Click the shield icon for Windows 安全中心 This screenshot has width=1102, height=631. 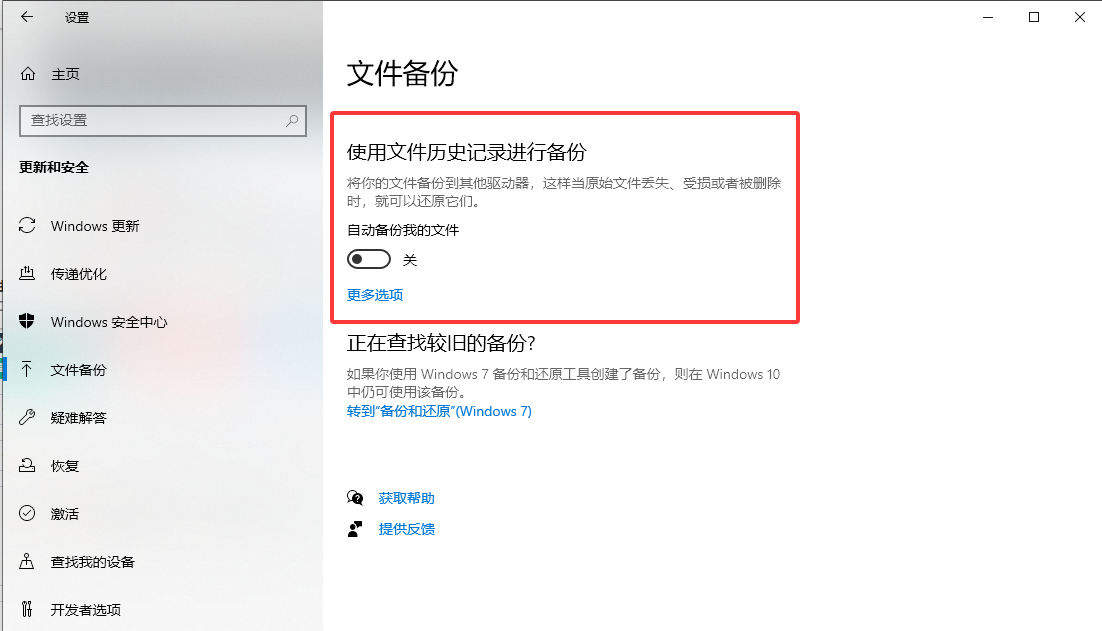pos(27,321)
